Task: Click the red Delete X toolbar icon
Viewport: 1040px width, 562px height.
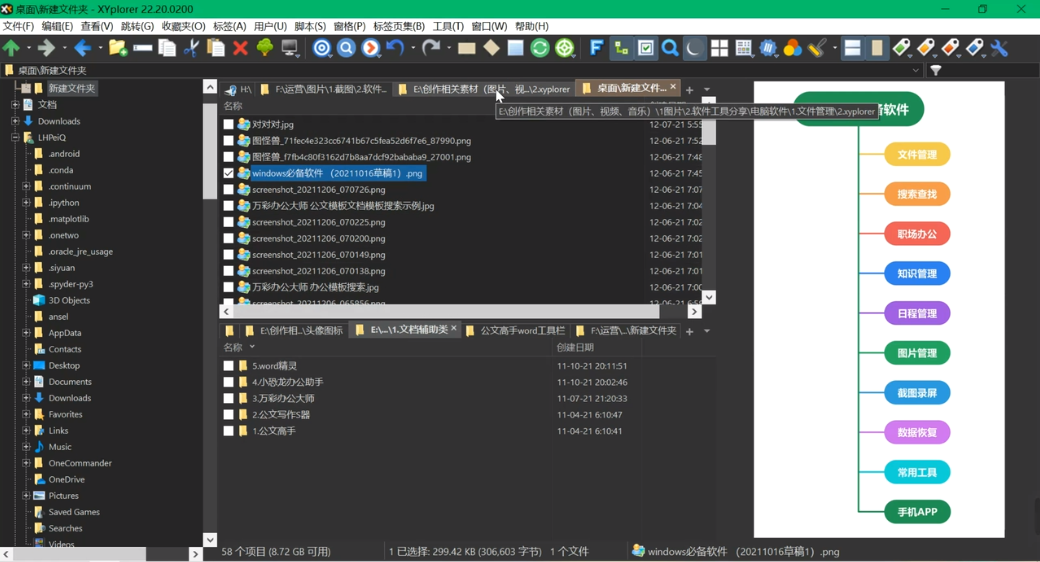Action: pyautogui.click(x=240, y=48)
